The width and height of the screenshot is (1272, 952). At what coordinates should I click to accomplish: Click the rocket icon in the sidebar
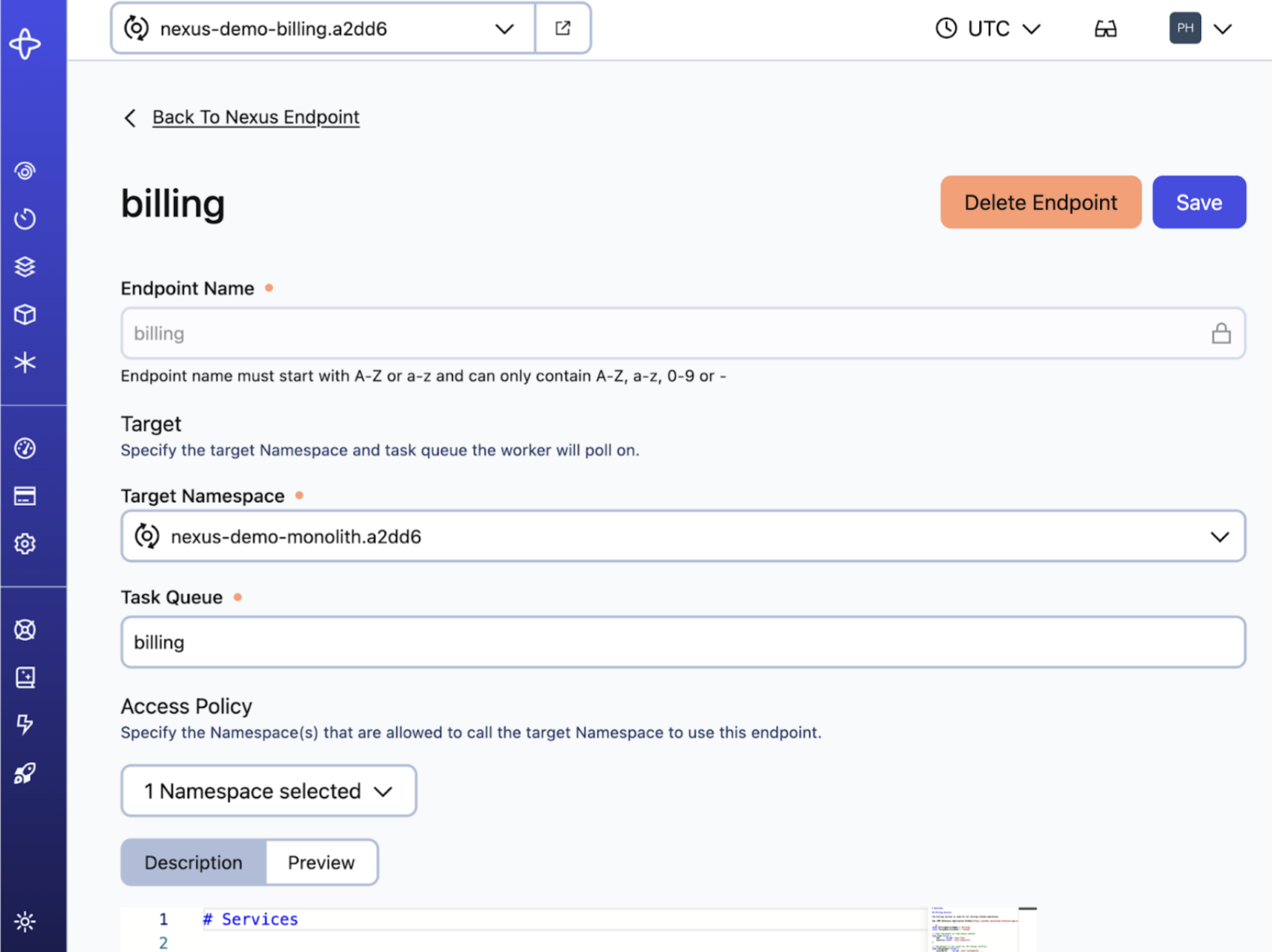pos(25,773)
